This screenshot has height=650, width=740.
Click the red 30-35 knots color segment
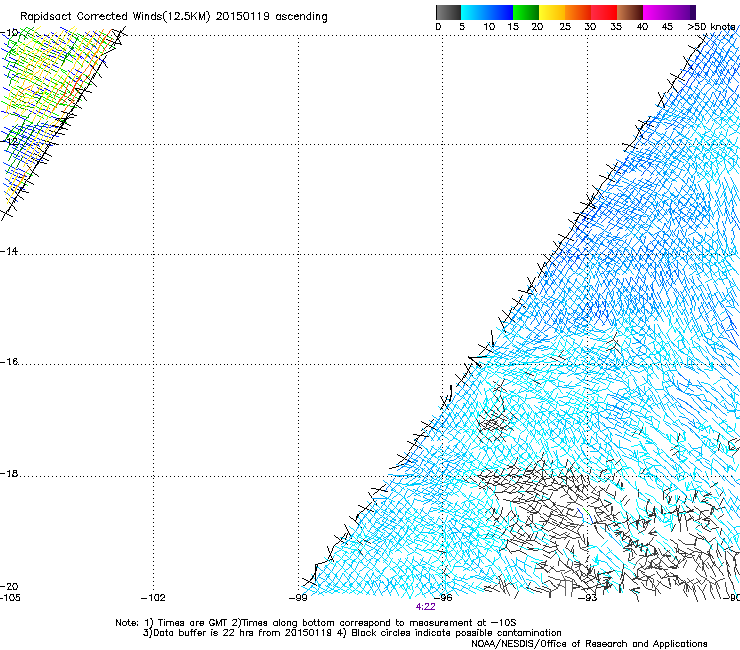tap(604, 12)
